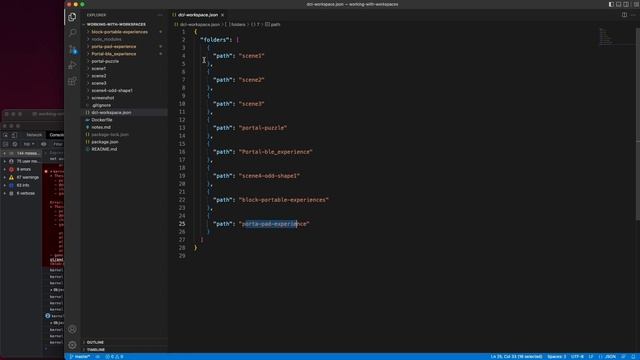The width and height of the screenshot is (640, 360).
Task: Click line number 25 in the gutter
Action: coord(182,224)
